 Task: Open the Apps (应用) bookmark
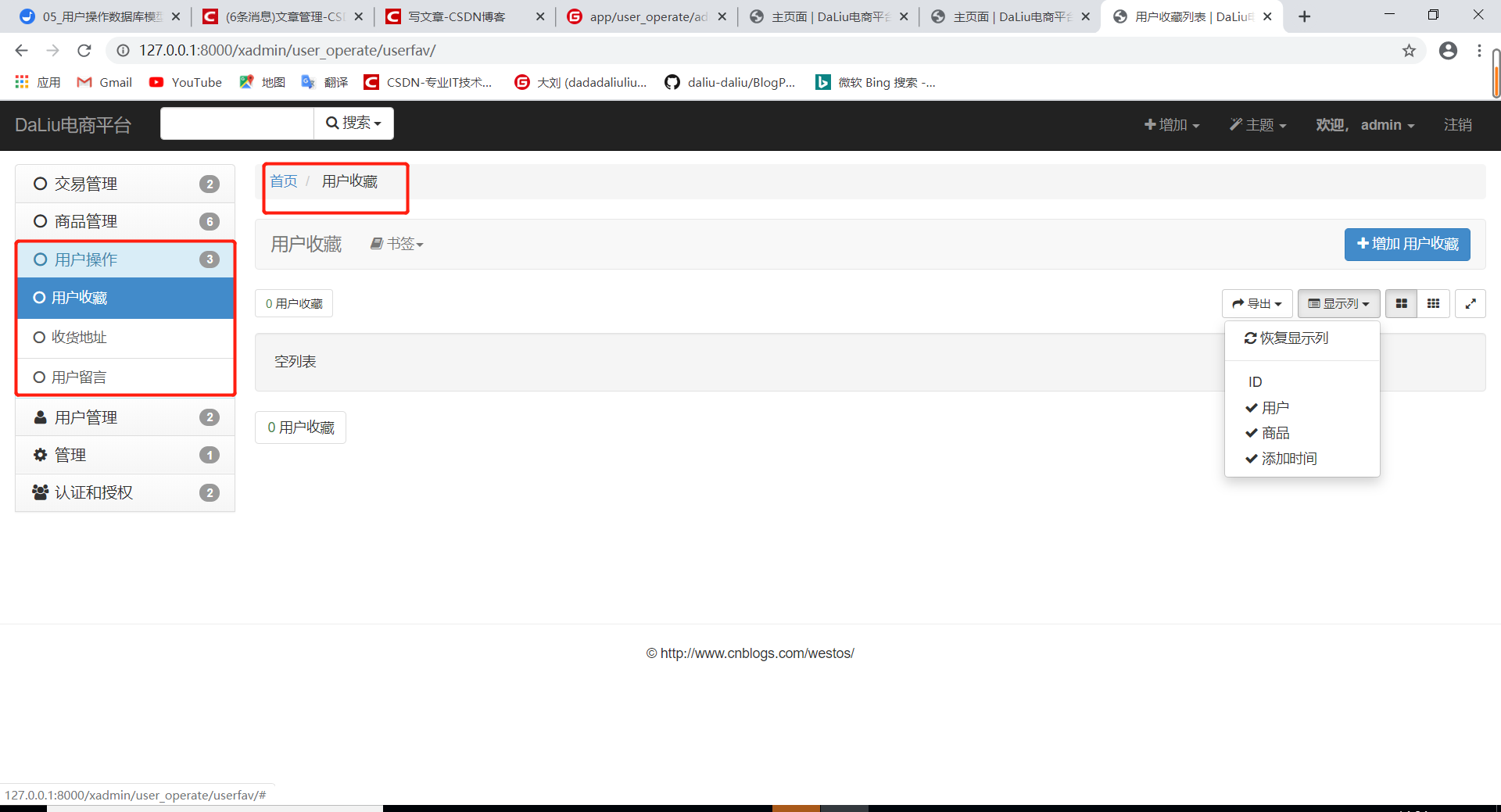[x=38, y=82]
